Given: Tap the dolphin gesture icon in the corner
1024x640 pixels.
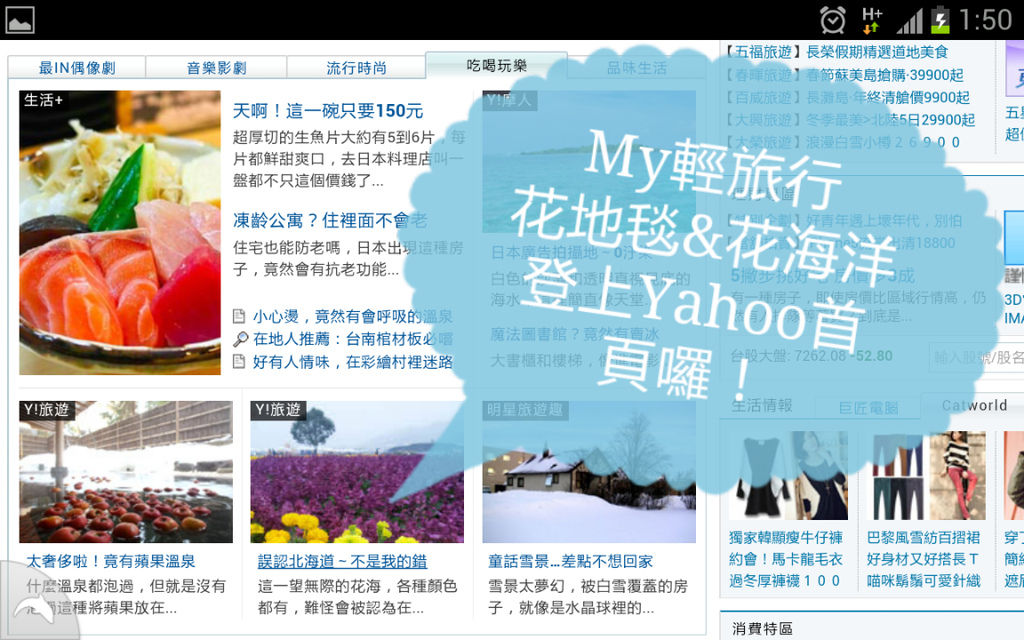Looking at the screenshot, I should click(34, 607).
